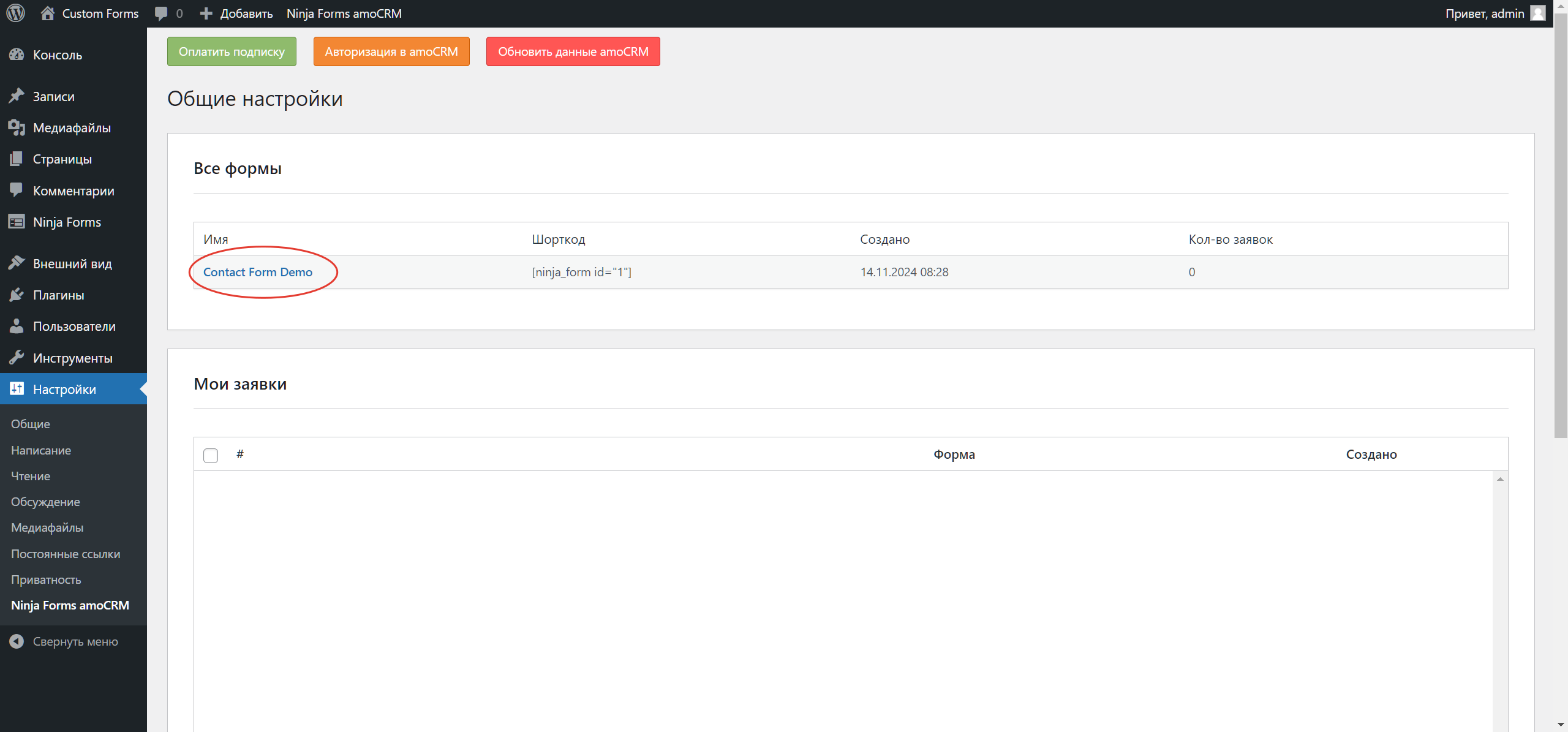The image size is (1568, 732).
Task: Click the Оплатить подписку button
Action: 231,51
